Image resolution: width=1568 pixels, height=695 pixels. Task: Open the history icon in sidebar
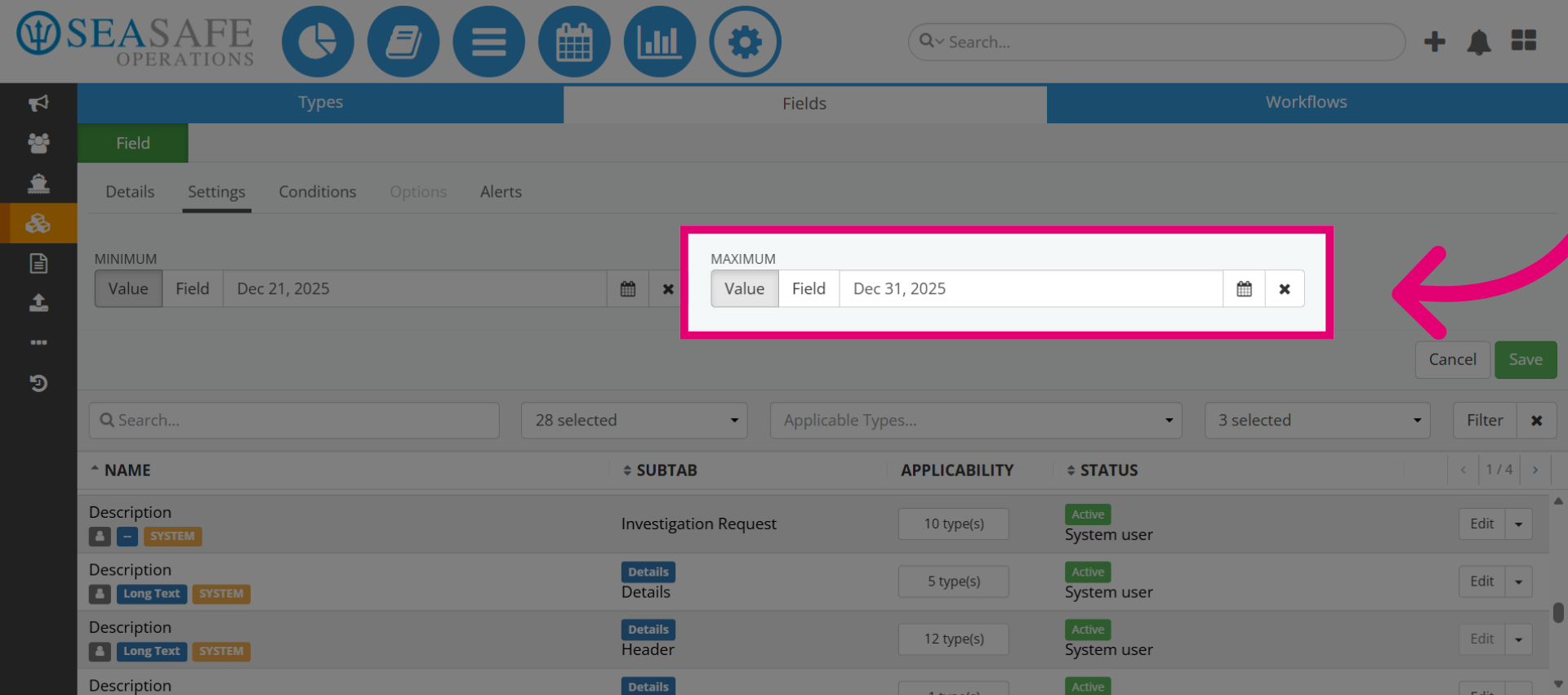38,382
